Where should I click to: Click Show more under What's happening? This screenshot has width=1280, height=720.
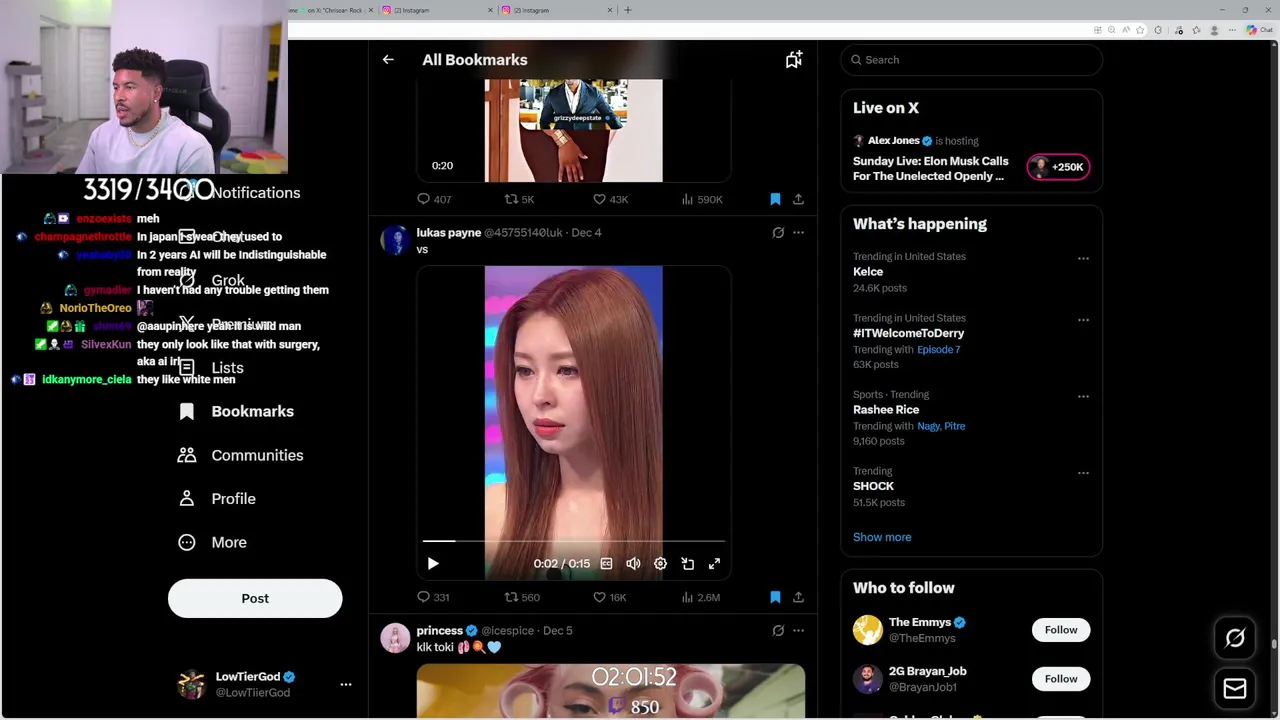click(882, 537)
